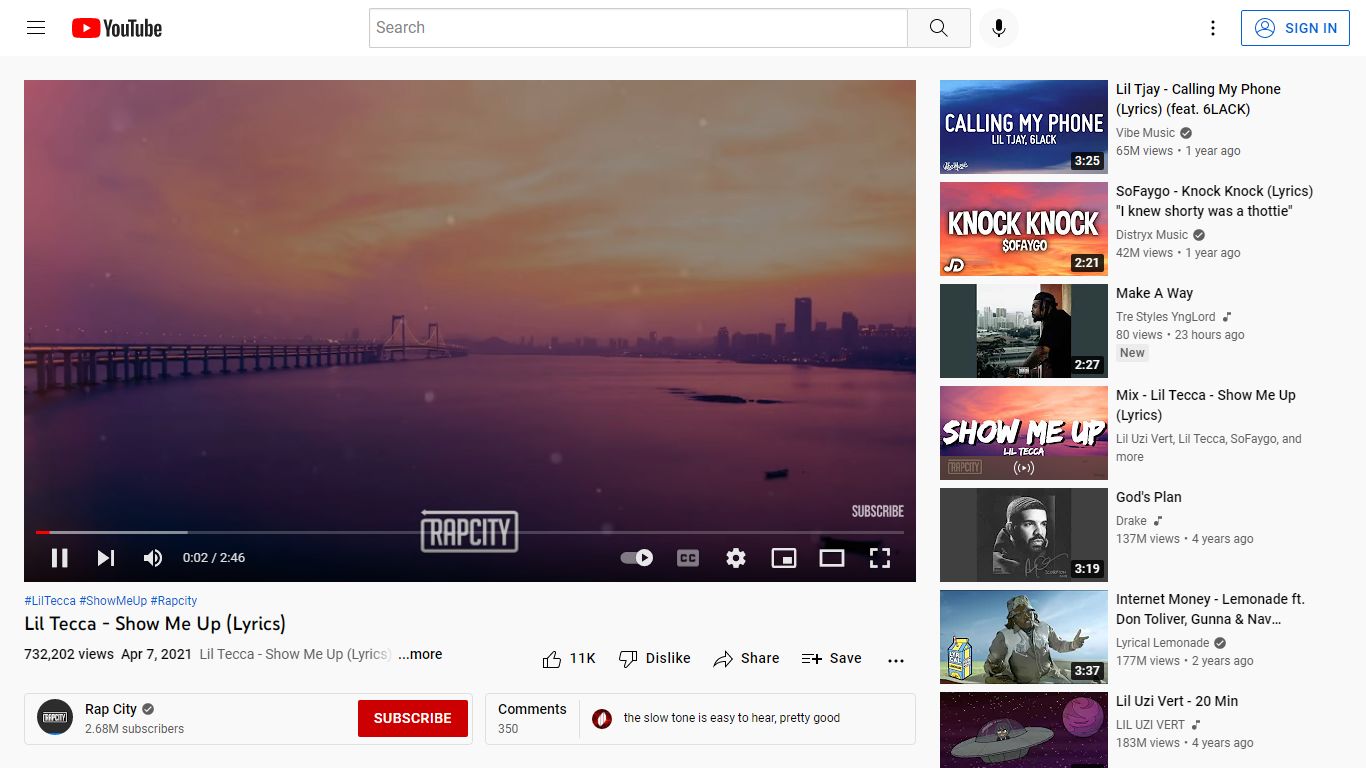Open Show Me Up mix thumbnail
This screenshot has height=768, width=1366.
(x=1024, y=433)
